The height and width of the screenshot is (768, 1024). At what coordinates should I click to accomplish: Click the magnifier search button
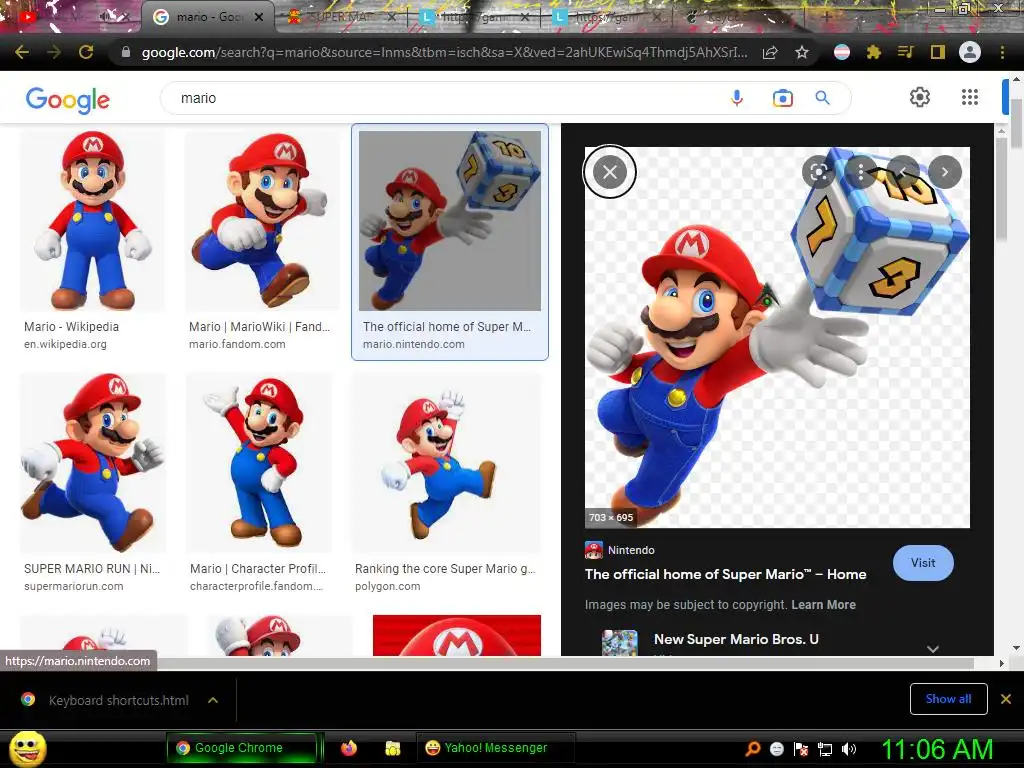click(822, 98)
